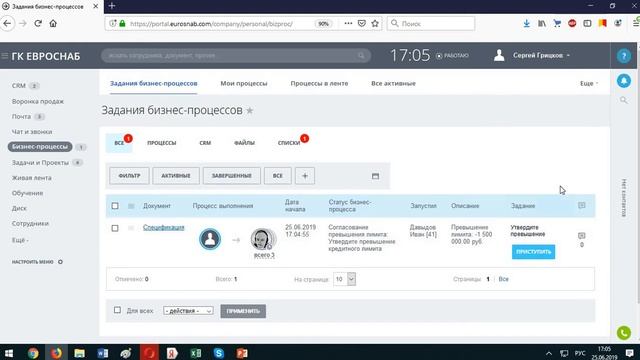The image size is (640, 360).
Task: Open Word from taskbar
Action: tap(103, 353)
